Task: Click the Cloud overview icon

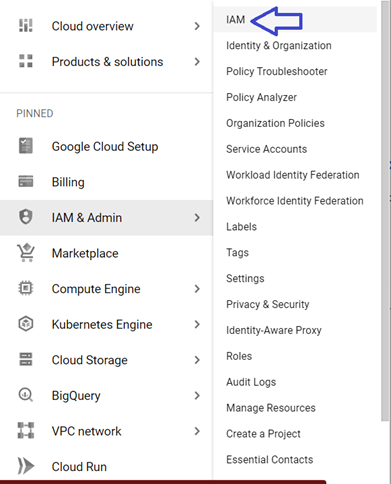Action: tap(26, 26)
